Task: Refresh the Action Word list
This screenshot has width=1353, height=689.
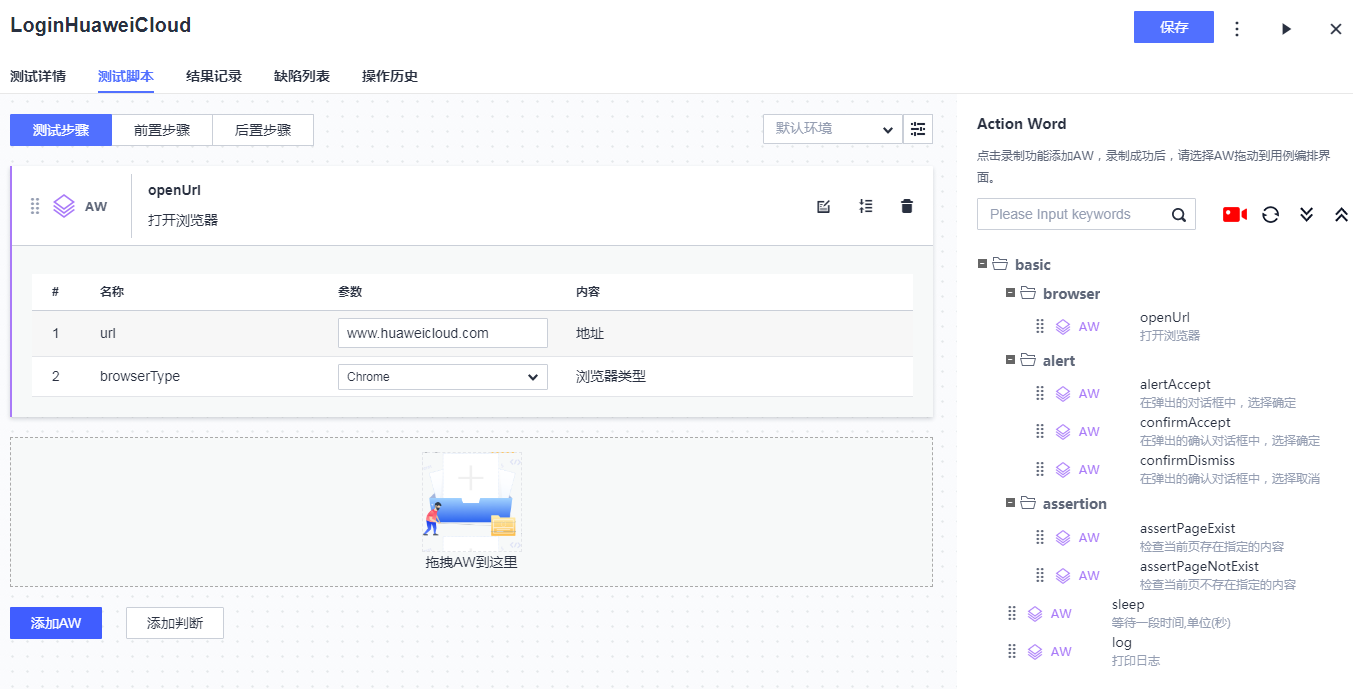Action: [x=1270, y=214]
